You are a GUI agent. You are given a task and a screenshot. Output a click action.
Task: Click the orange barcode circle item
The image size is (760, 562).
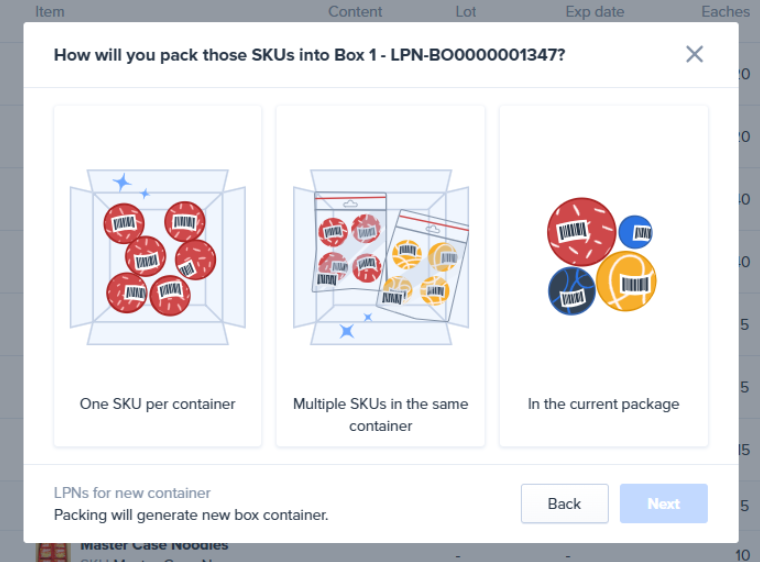626,281
